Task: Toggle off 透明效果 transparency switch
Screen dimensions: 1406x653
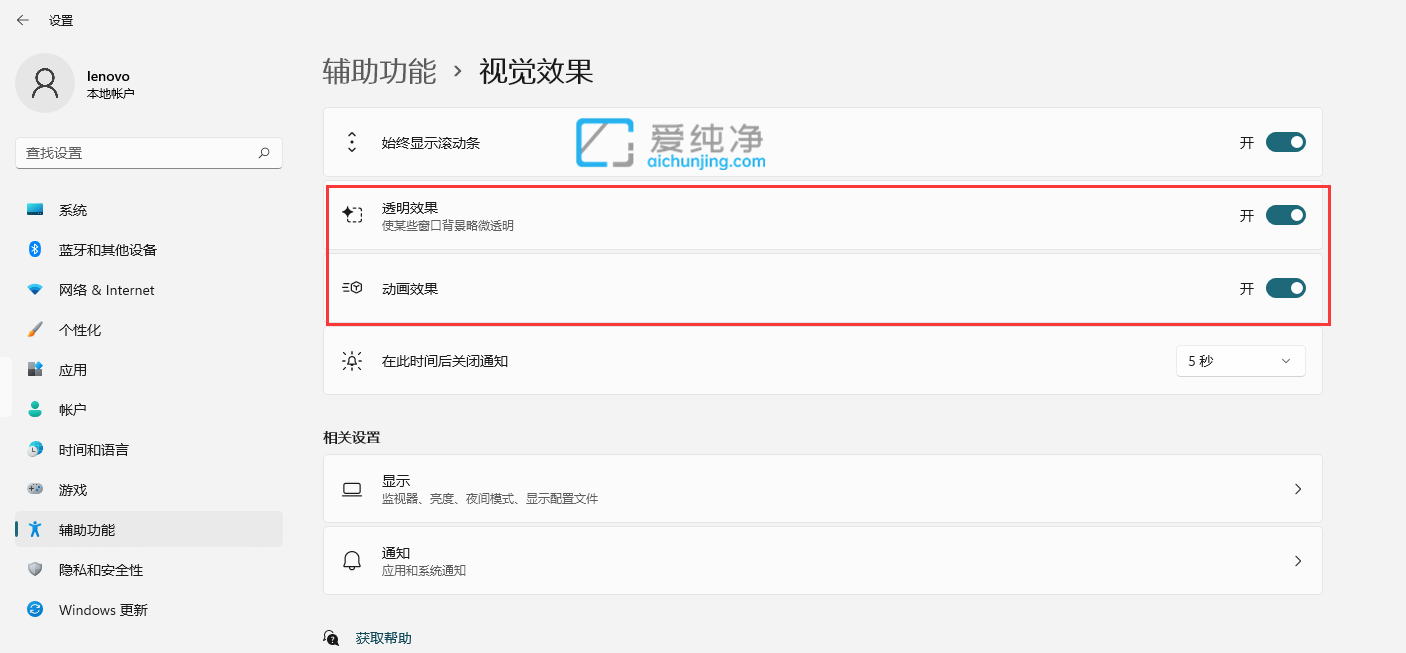Action: (1286, 214)
